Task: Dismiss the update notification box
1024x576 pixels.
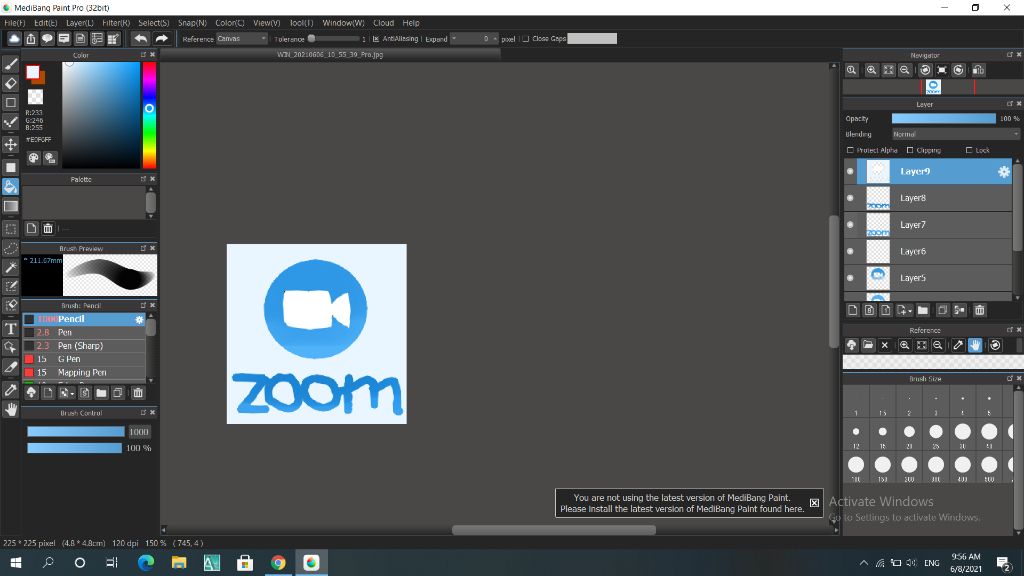Action: pyautogui.click(x=814, y=503)
